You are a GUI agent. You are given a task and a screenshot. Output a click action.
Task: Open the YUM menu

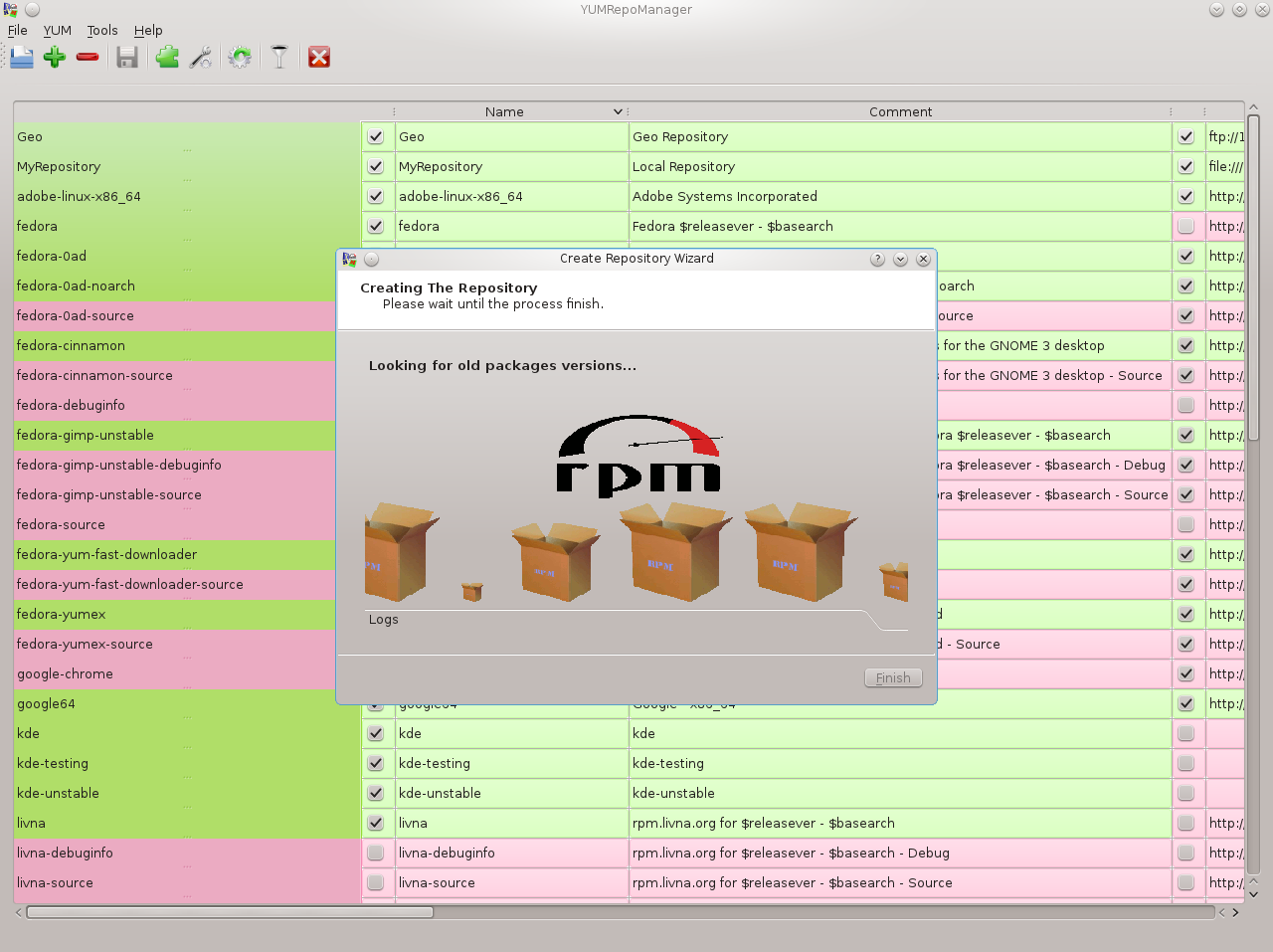point(57,31)
